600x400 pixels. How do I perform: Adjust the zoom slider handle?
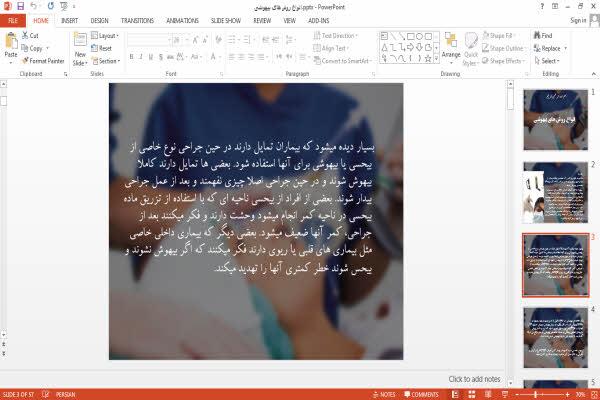(536, 394)
